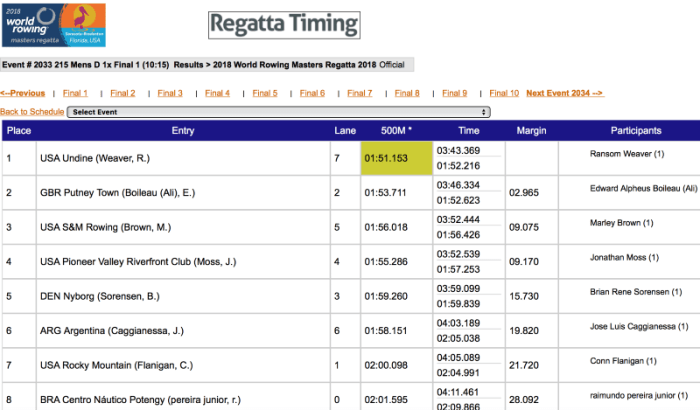The height and width of the screenshot is (410, 700).
Task: Click the Lane column header
Action: 345,130
